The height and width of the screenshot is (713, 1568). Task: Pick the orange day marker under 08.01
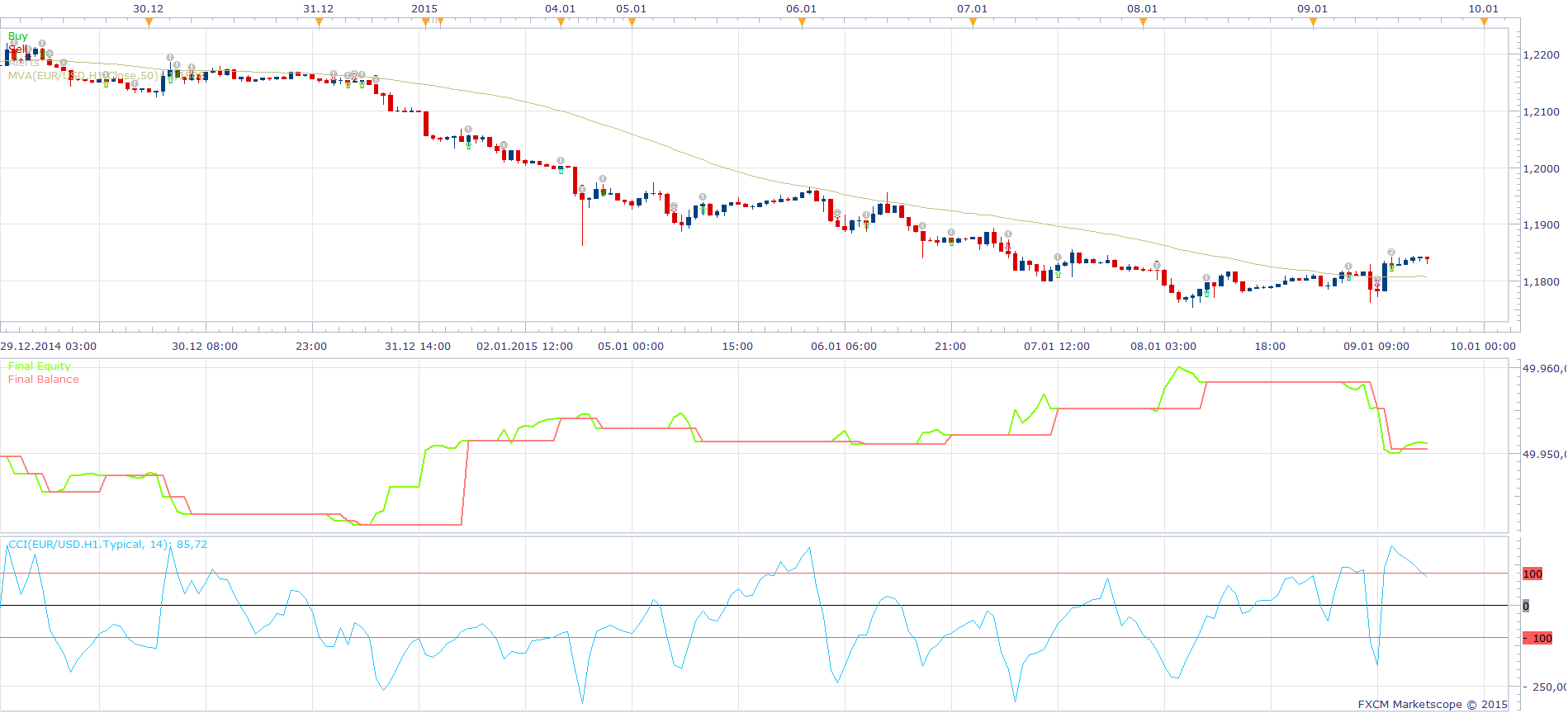[x=1143, y=22]
